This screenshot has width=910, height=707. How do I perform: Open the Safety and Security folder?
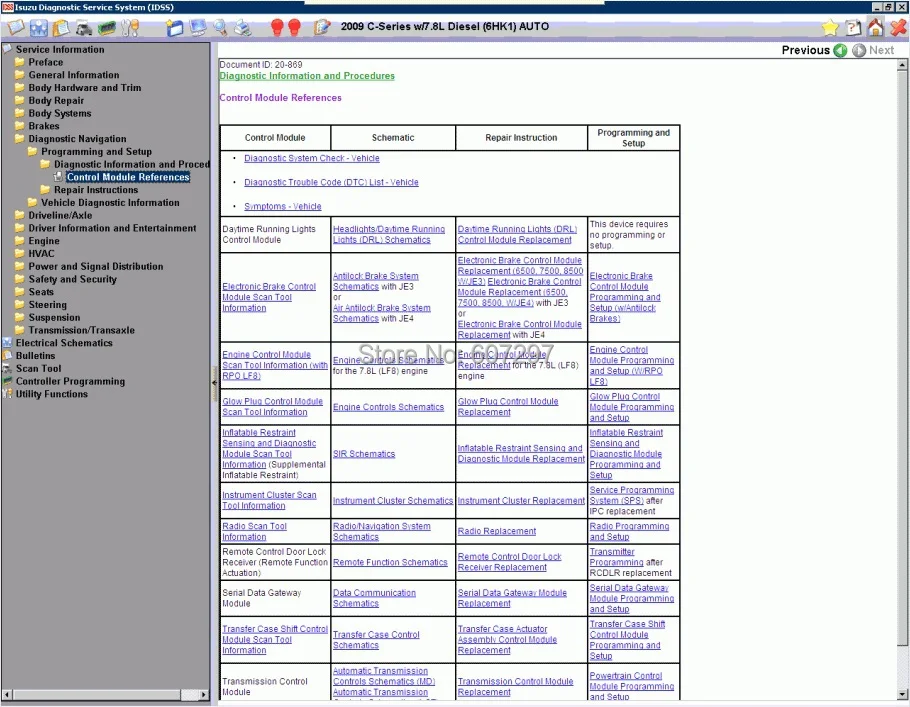[x=73, y=279]
